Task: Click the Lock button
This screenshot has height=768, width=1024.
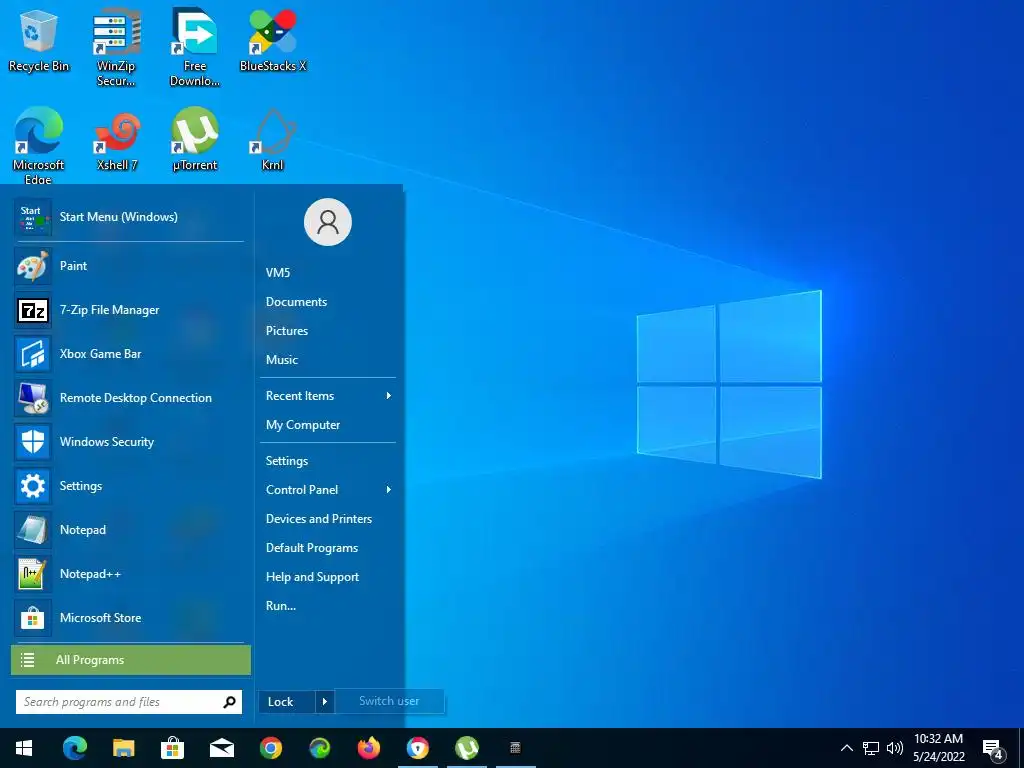Action: click(x=287, y=702)
